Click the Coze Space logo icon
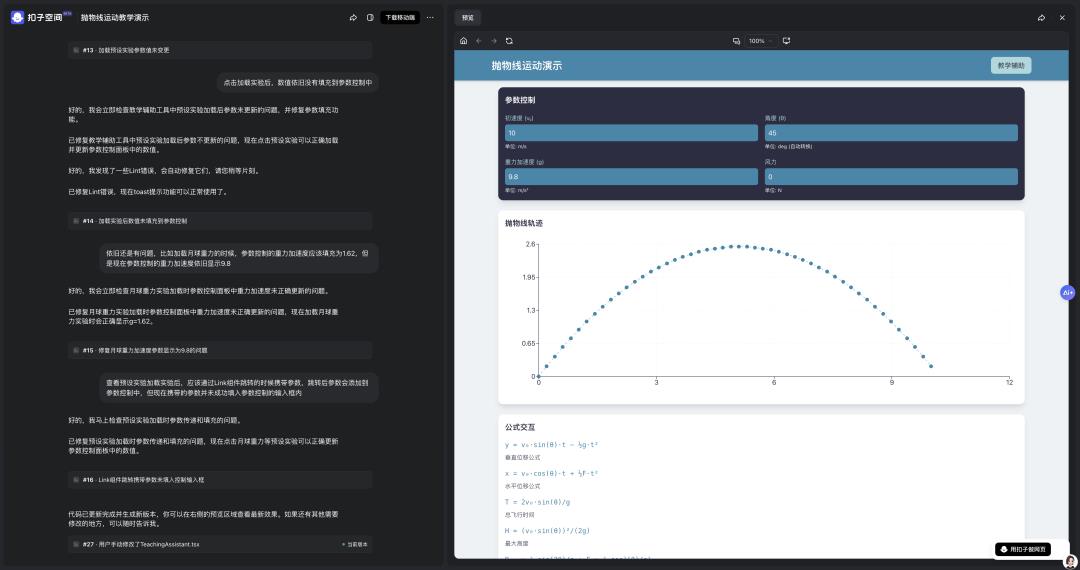Viewport: 1080px width, 570px height. tap(18, 17)
